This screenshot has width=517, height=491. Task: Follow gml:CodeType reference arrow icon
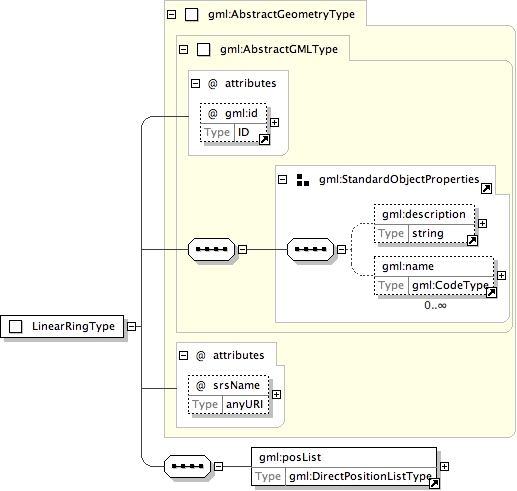491,293
